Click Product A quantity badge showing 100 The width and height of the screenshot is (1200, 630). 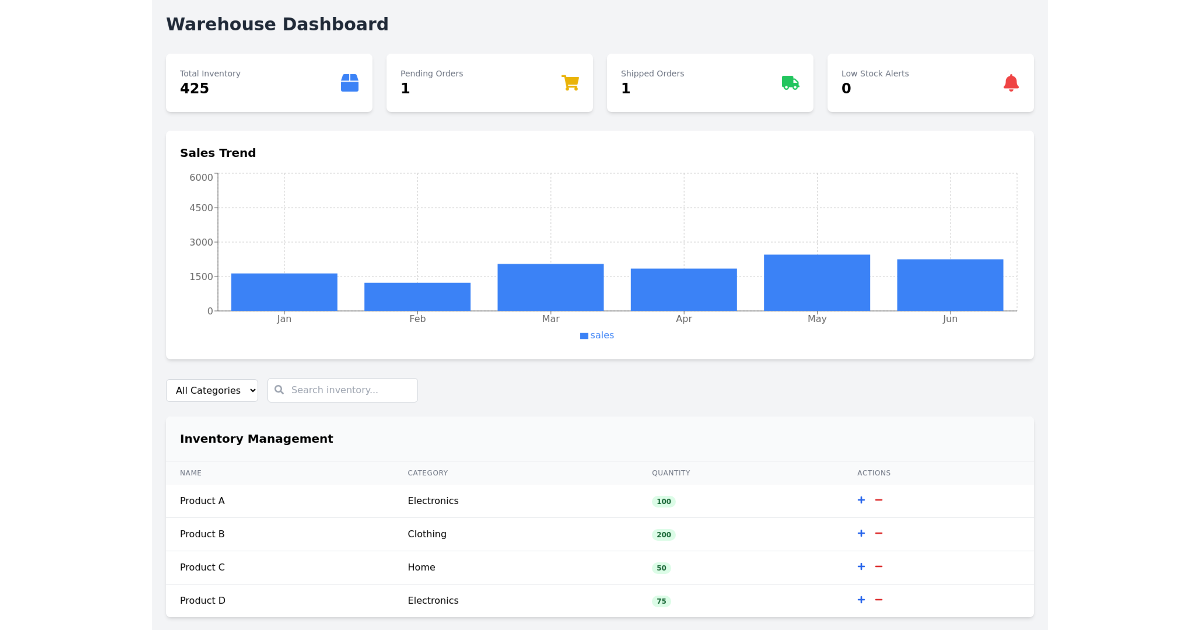[662, 501]
